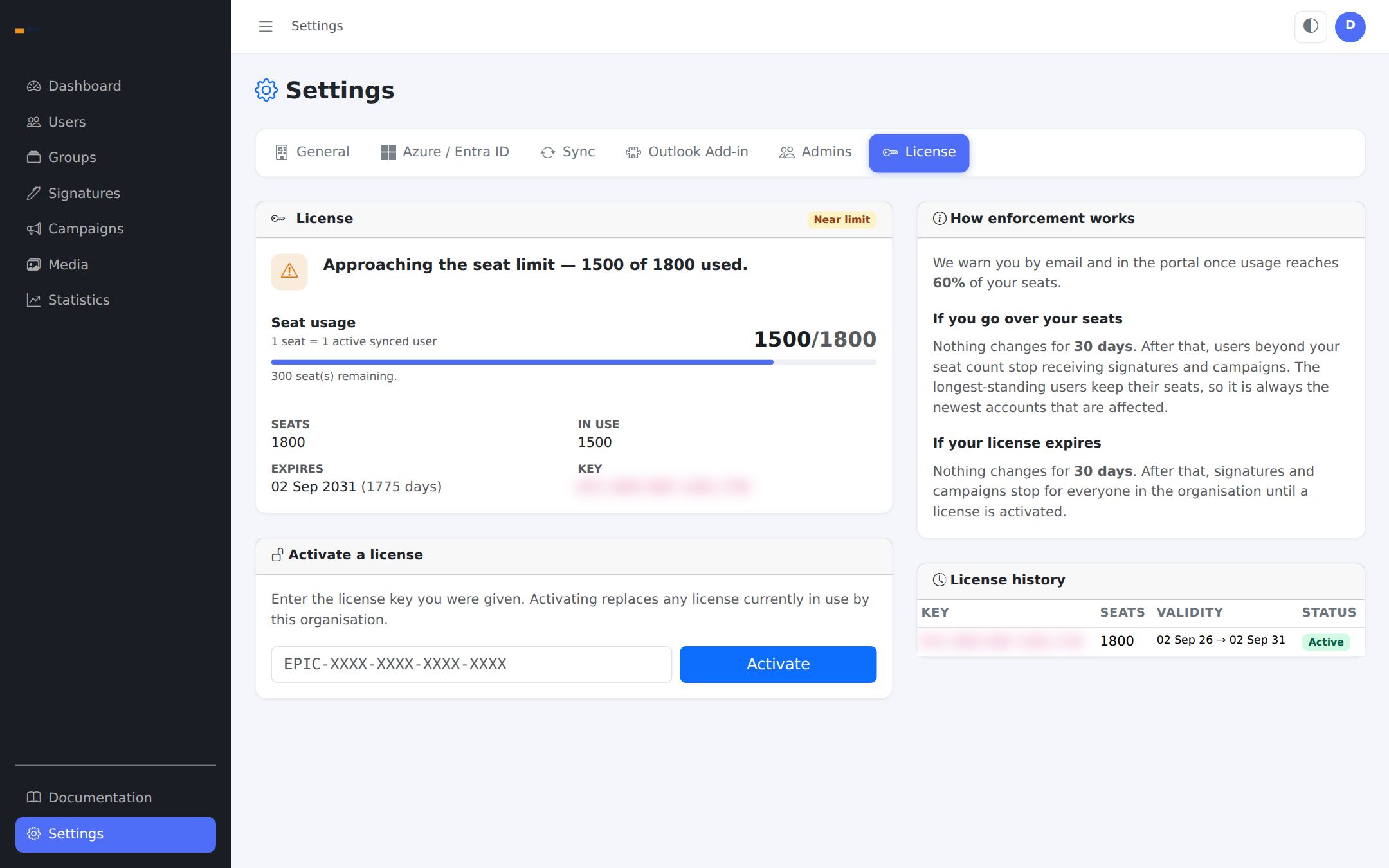Click the Activate button
Viewport: 1389px width, 868px height.
778,664
